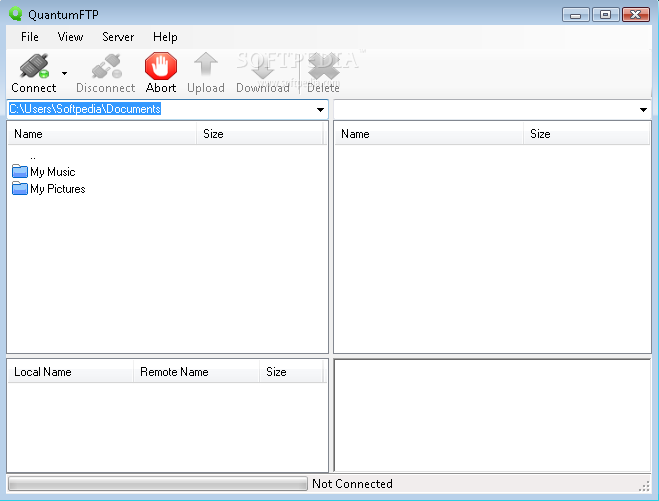
Task: Click the Upload arrow icon
Action: click(x=206, y=66)
